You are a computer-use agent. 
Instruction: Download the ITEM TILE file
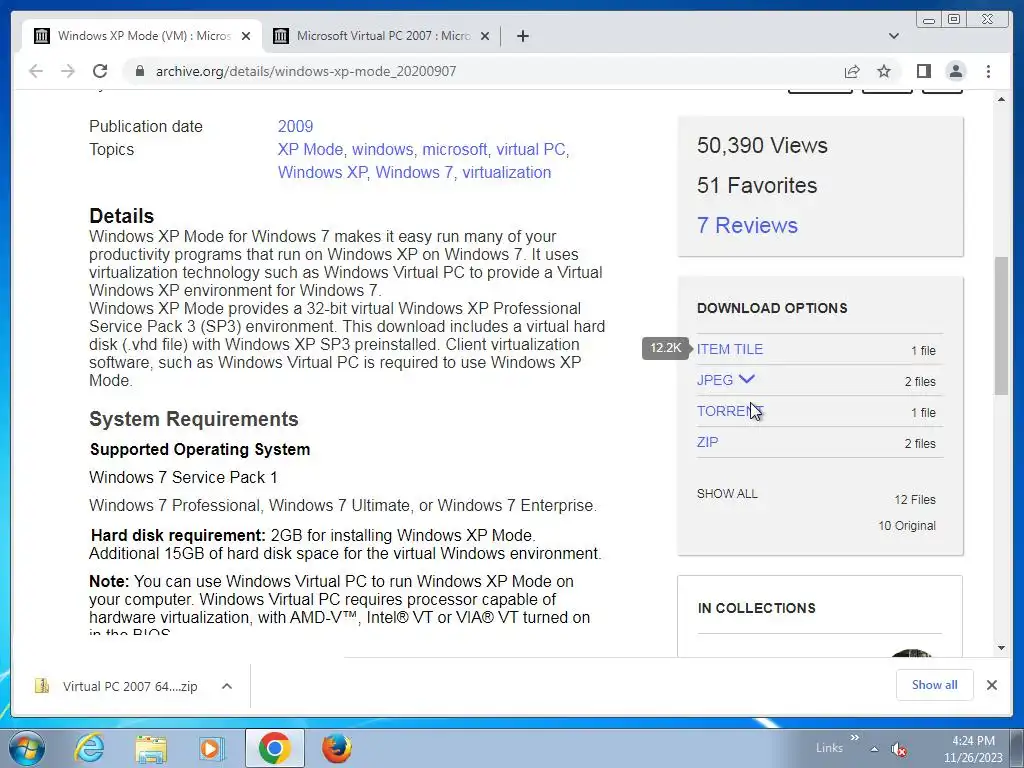pyautogui.click(x=729, y=349)
